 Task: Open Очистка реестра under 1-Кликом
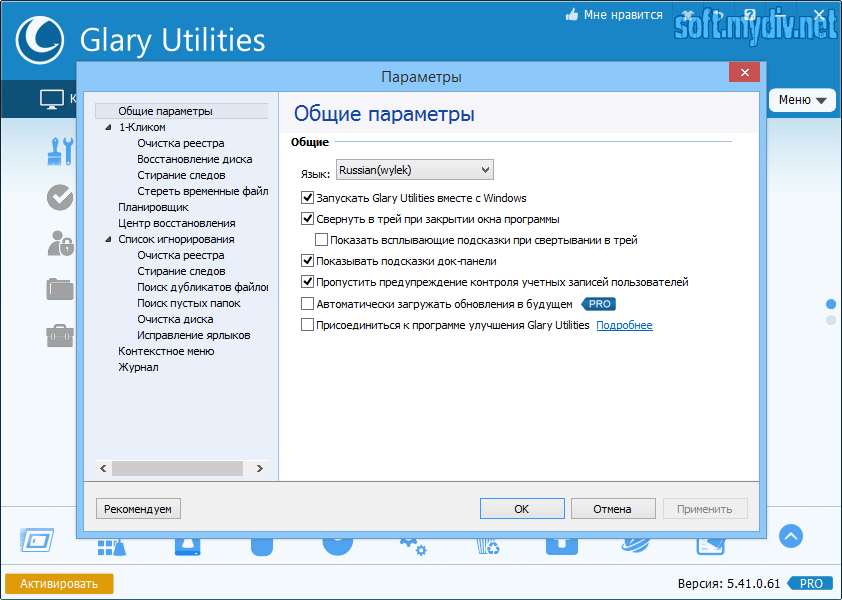tap(180, 143)
